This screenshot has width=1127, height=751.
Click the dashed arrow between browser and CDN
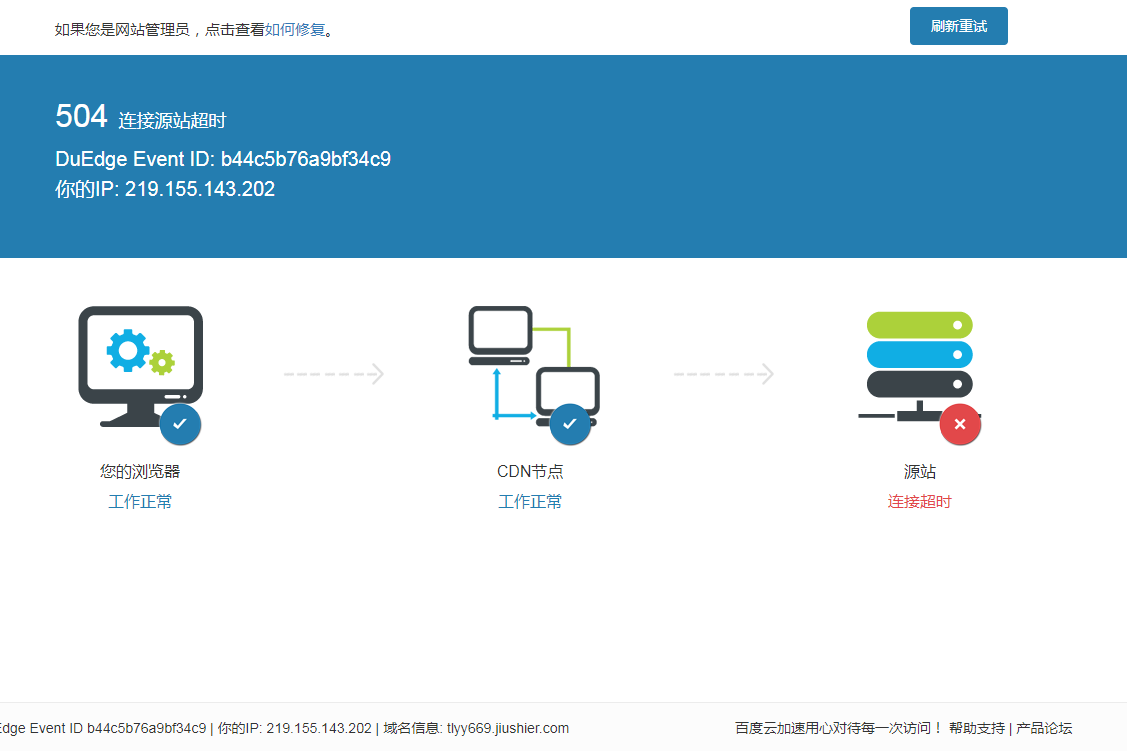tap(334, 374)
